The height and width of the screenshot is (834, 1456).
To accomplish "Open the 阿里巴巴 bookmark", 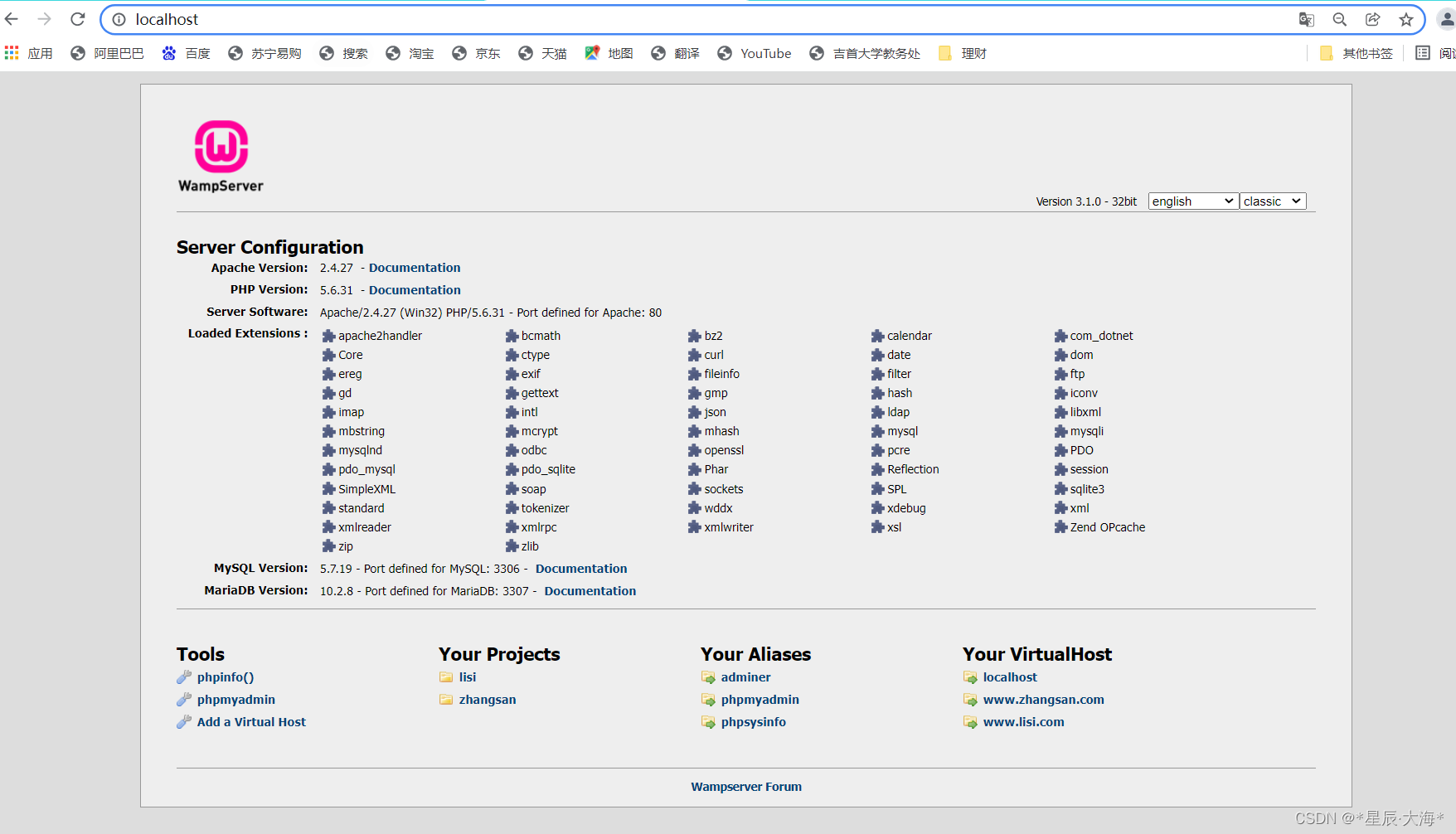I will click(107, 53).
